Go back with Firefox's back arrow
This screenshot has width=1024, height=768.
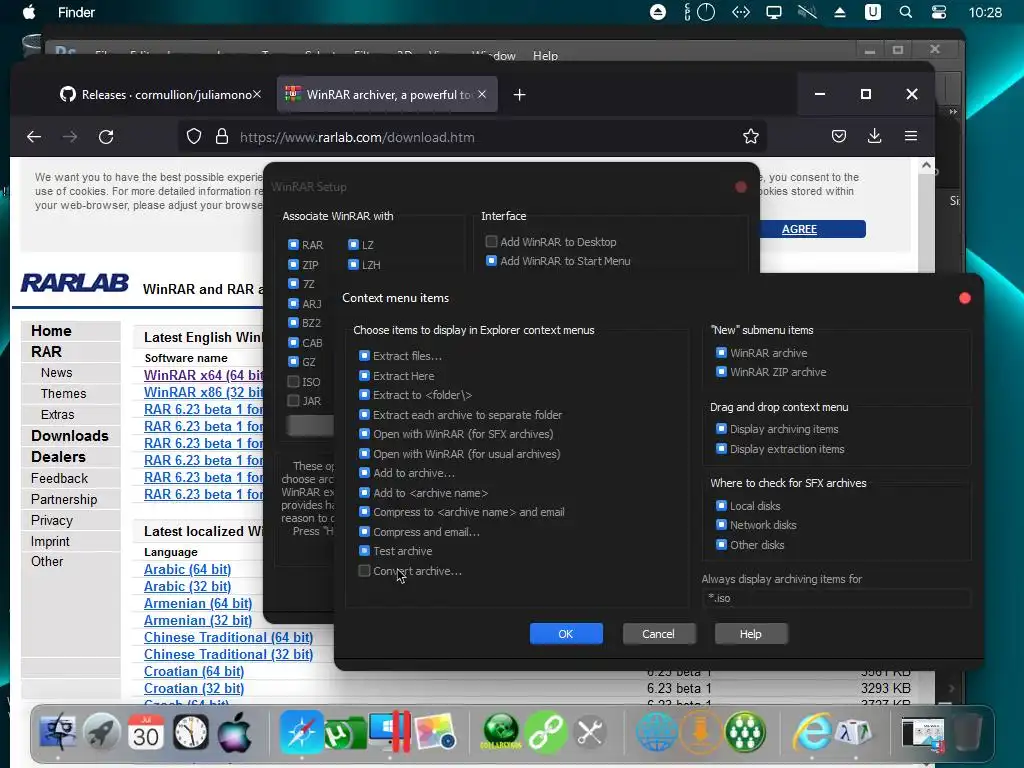coord(34,136)
